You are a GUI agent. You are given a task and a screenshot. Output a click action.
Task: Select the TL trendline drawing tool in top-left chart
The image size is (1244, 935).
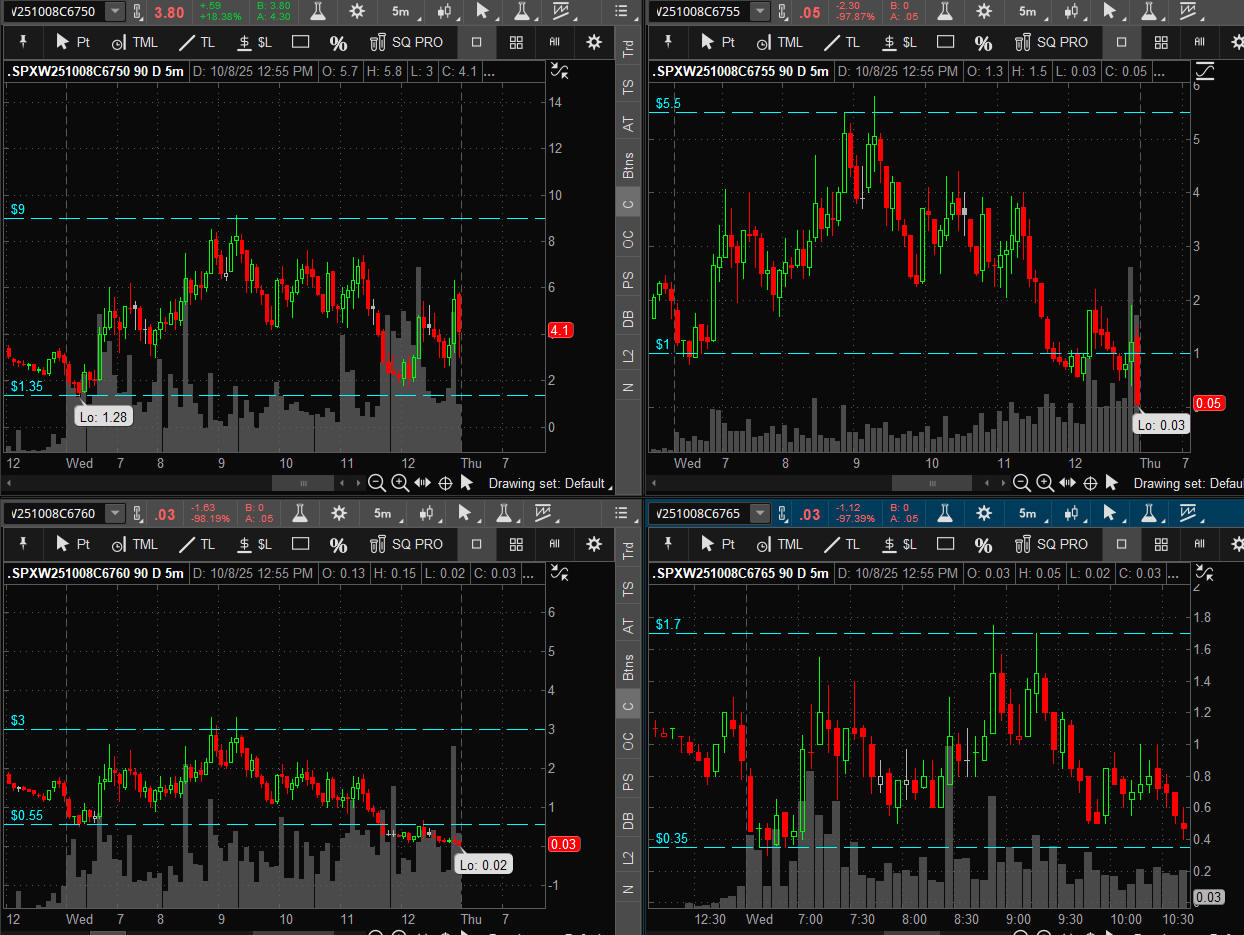(x=196, y=42)
